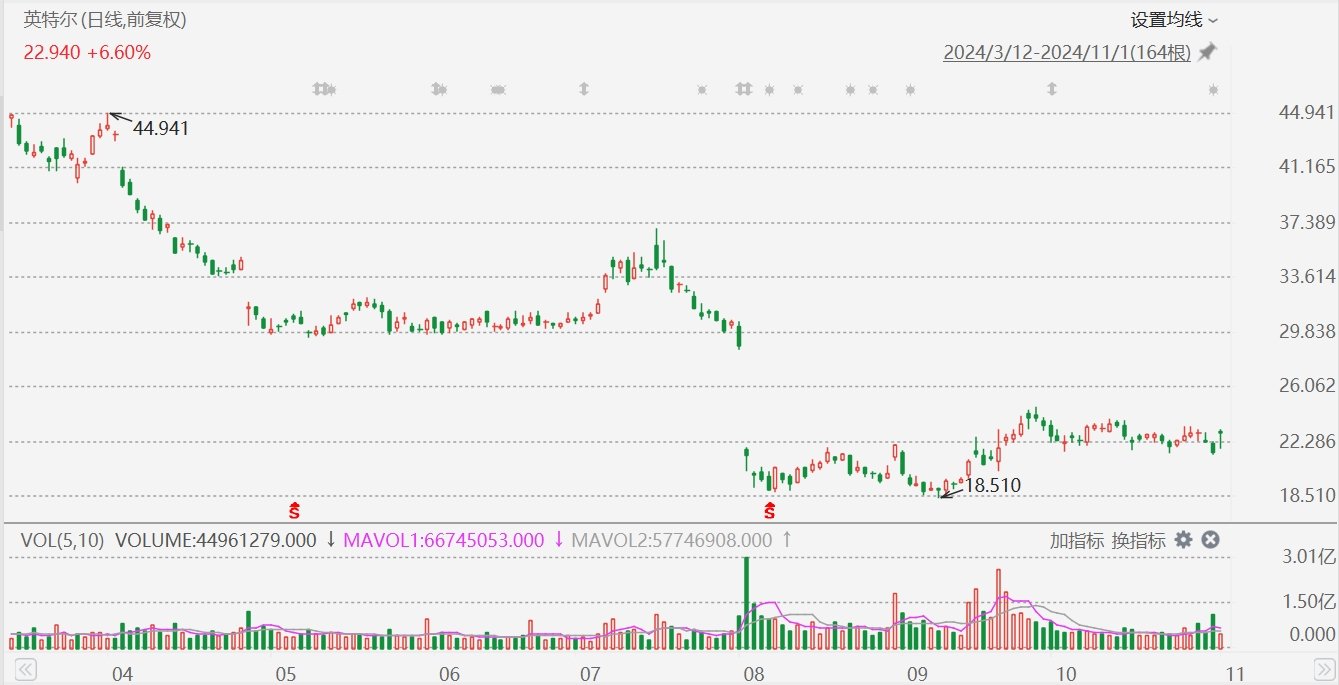The height and width of the screenshot is (685, 1339).
Task: Click the double-arrow event marker above July
Action: coord(583,90)
